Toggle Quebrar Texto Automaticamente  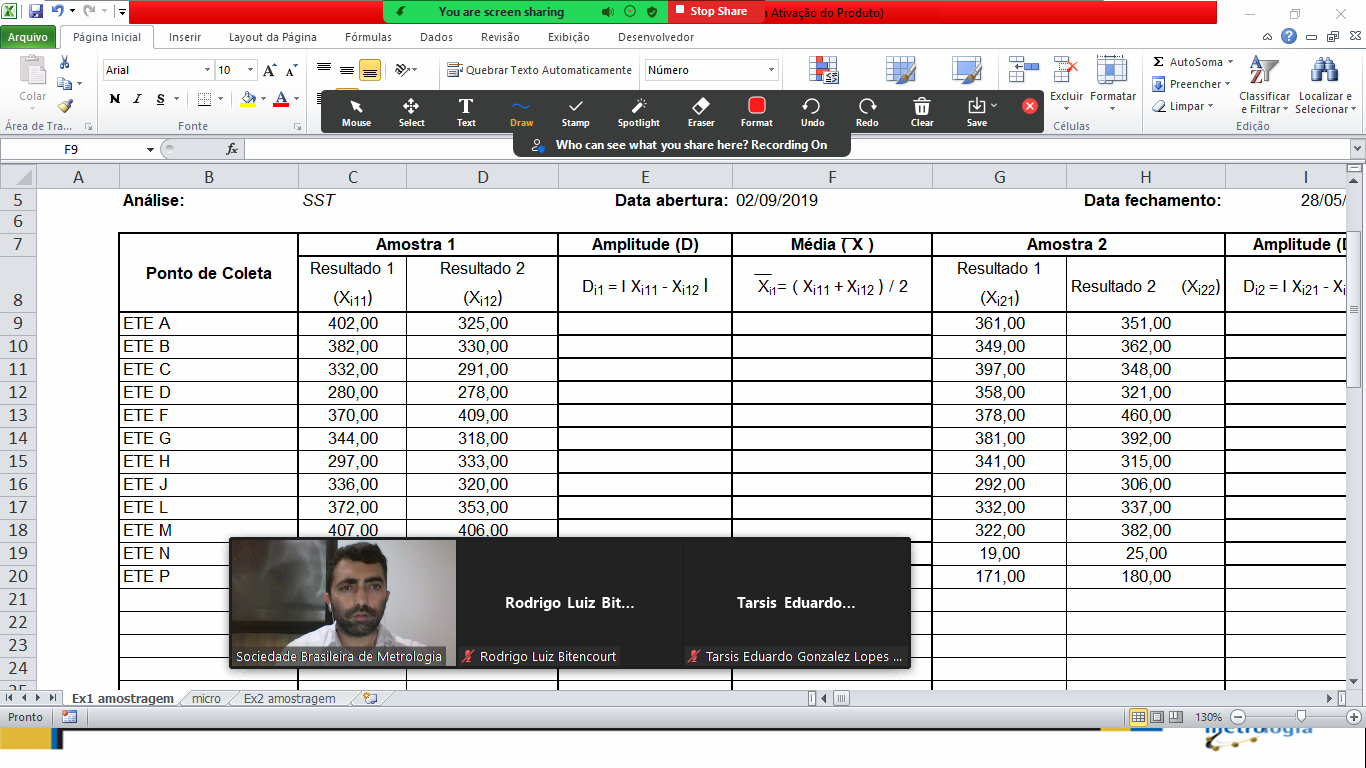539,70
